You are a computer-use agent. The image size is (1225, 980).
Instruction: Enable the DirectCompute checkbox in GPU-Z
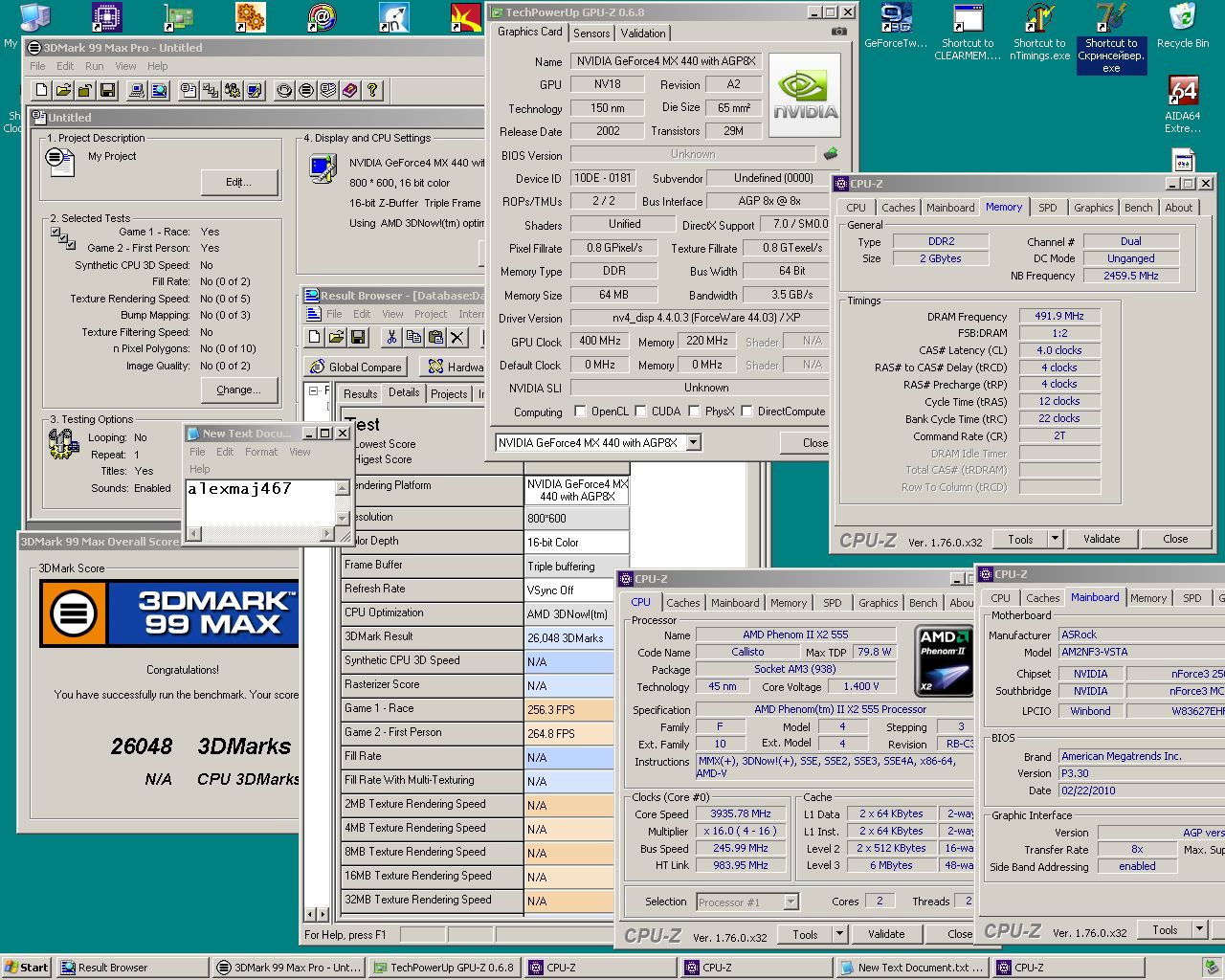click(746, 412)
